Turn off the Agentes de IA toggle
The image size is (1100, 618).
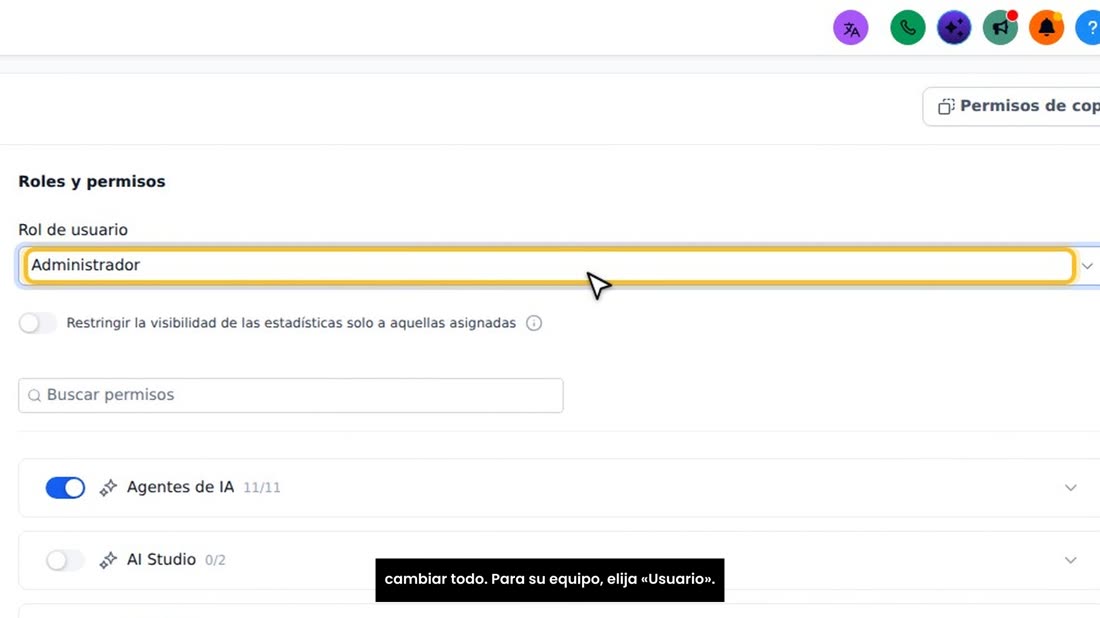[x=65, y=488]
